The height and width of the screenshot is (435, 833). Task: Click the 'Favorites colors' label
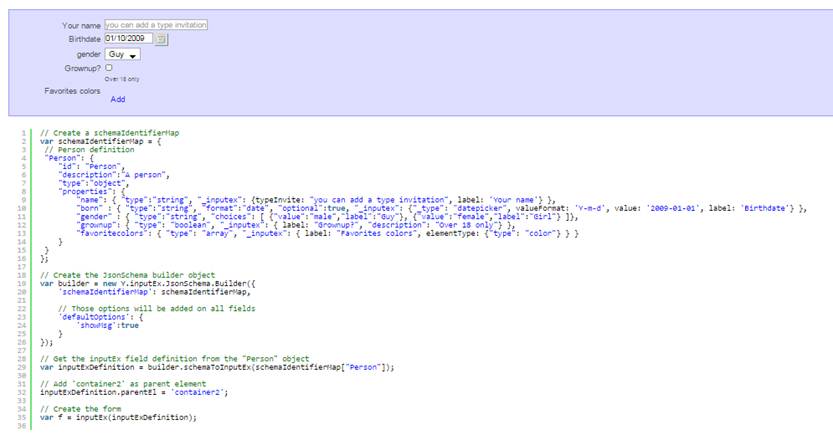pyautogui.click(x=72, y=91)
